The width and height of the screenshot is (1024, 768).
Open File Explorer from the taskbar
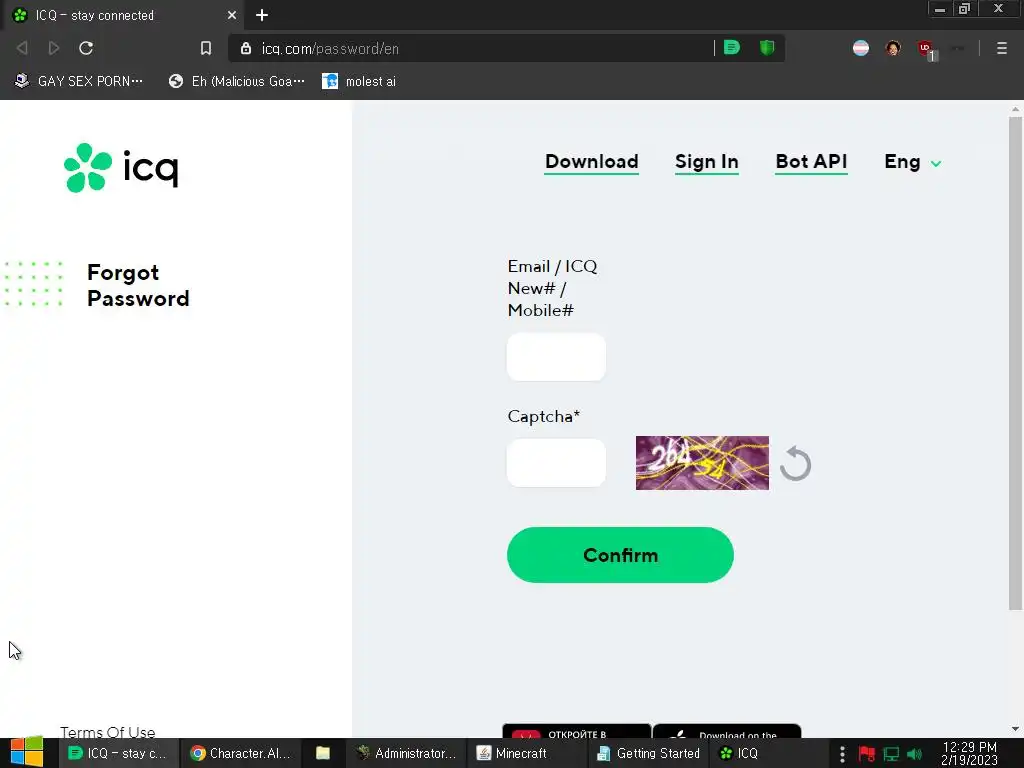click(x=323, y=753)
